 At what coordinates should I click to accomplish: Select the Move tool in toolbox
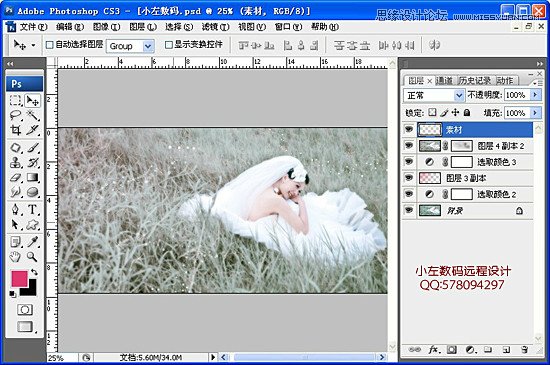33,101
